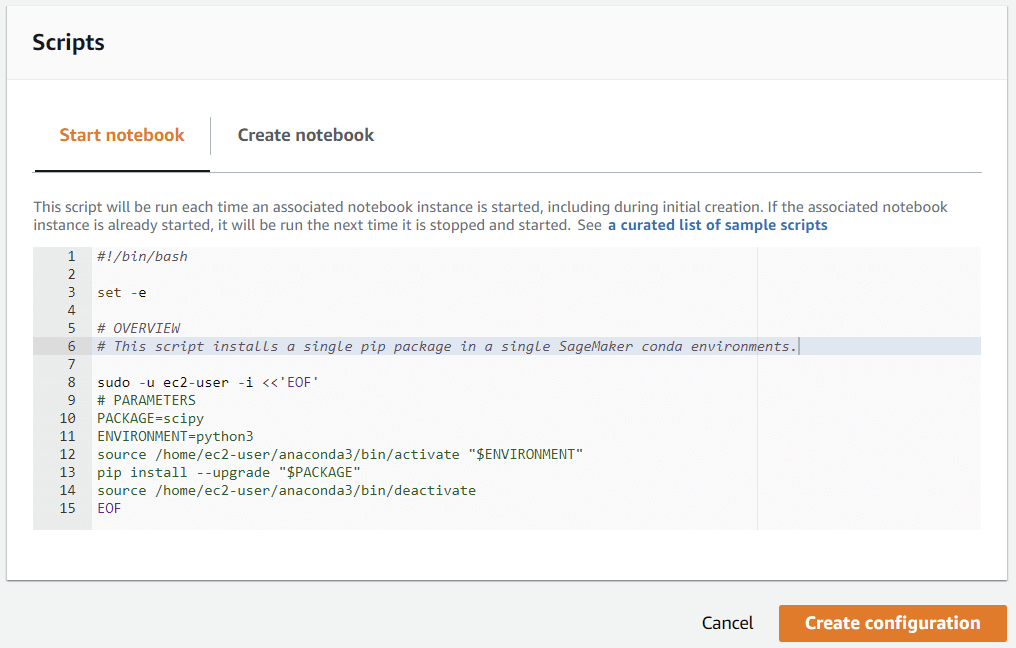Click the 'pip install --upgrade' line
The height and width of the screenshot is (648, 1016).
click(x=228, y=472)
